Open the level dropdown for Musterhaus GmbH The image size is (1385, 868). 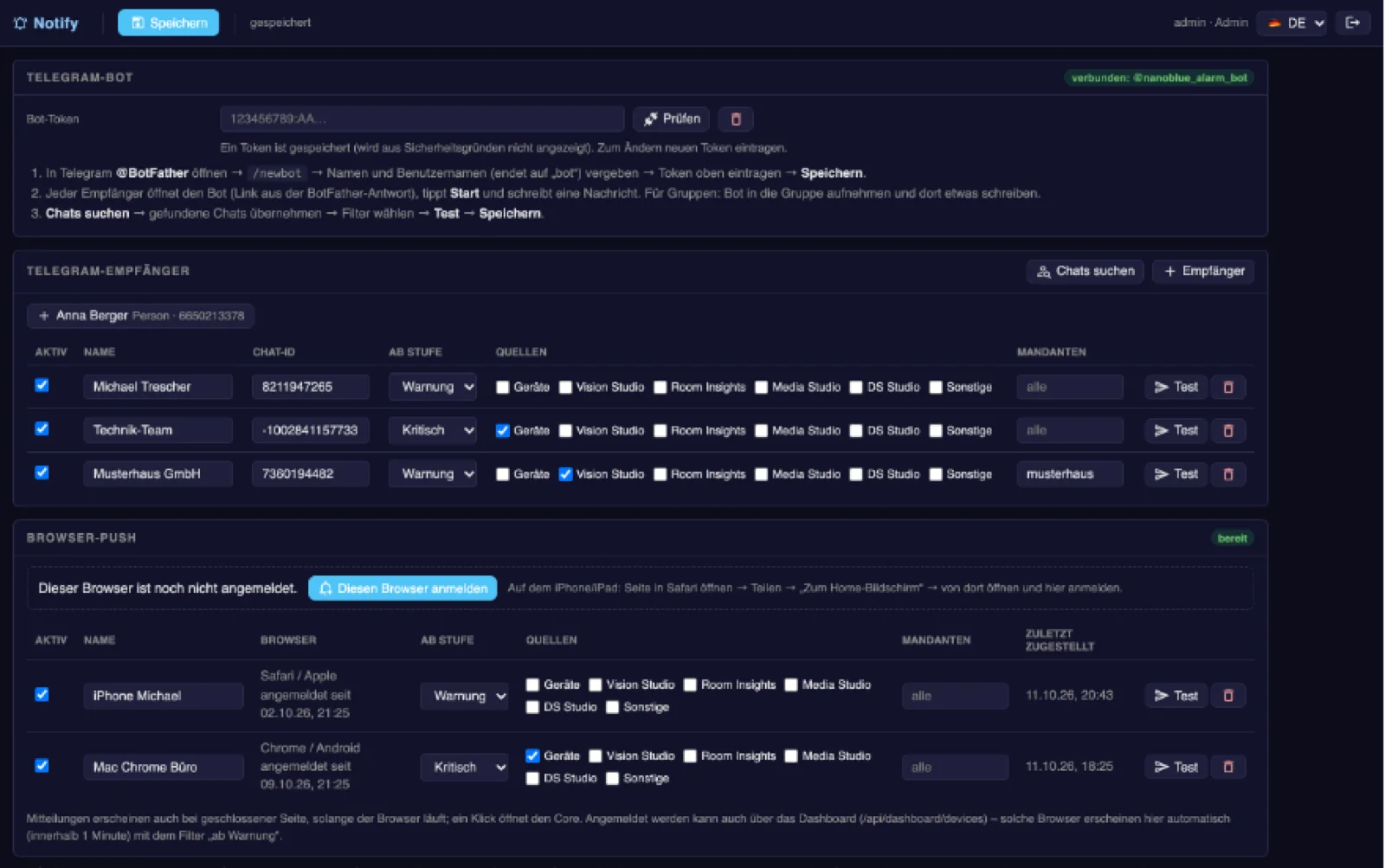point(433,474)
